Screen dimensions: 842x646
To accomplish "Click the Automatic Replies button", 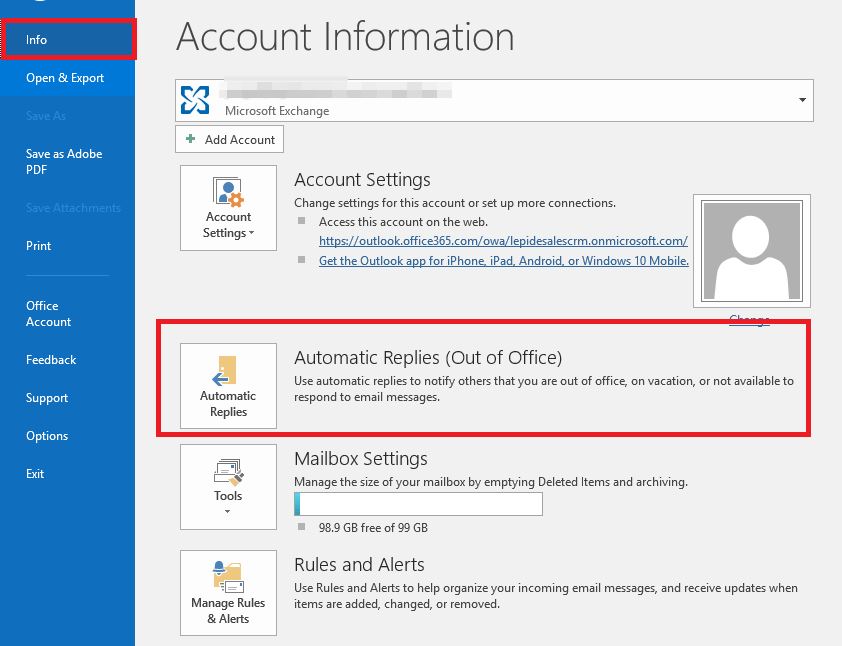I will 228,386.
